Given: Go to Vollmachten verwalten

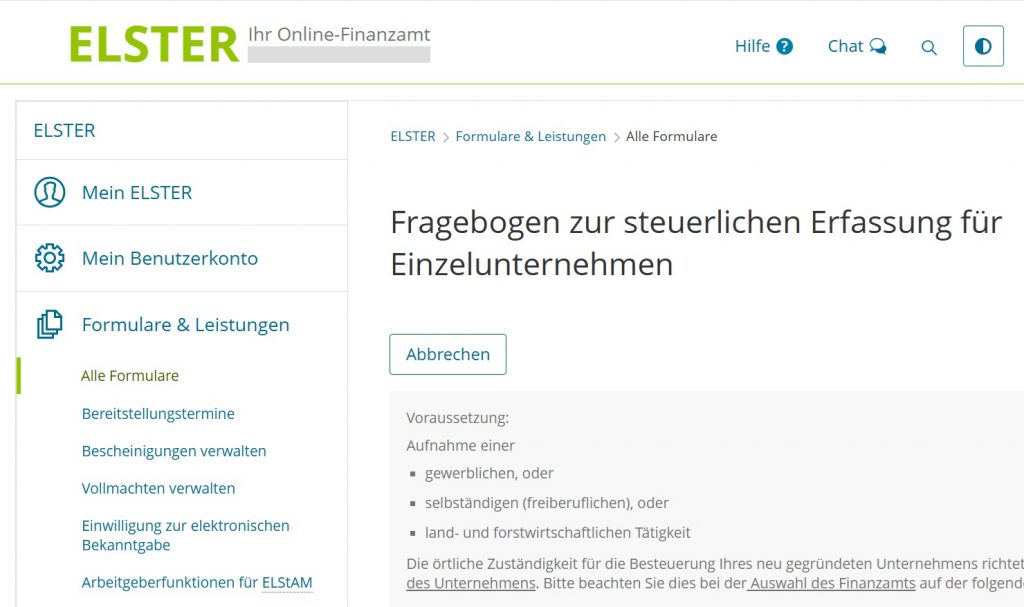Looking at the screenshot, I should coord(158,488).
